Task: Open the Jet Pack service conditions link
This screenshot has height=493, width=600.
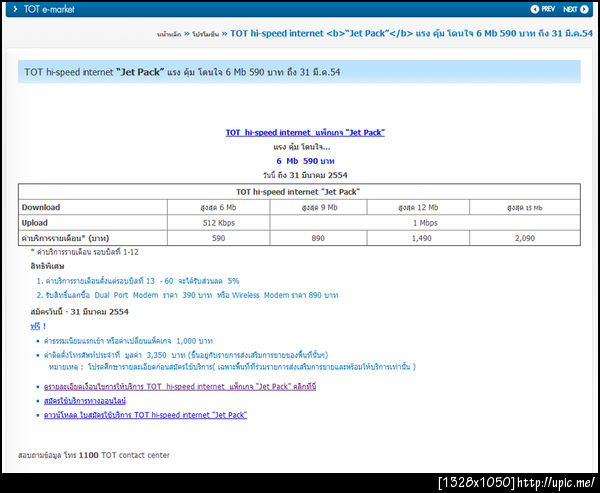Action: pos(180,387)
